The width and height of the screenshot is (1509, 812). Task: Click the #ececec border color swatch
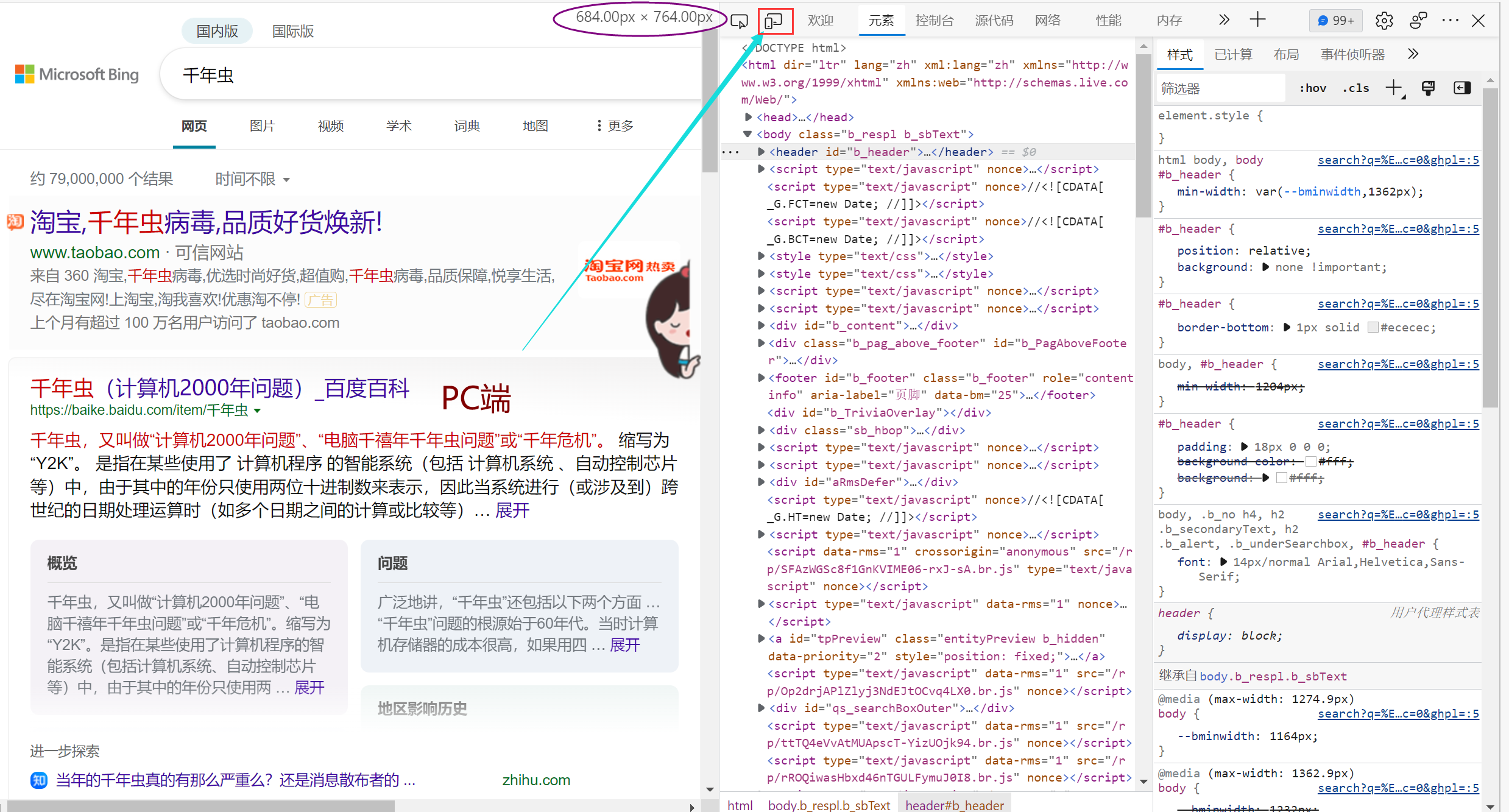pyautogui.click(x=1373, y=328)
